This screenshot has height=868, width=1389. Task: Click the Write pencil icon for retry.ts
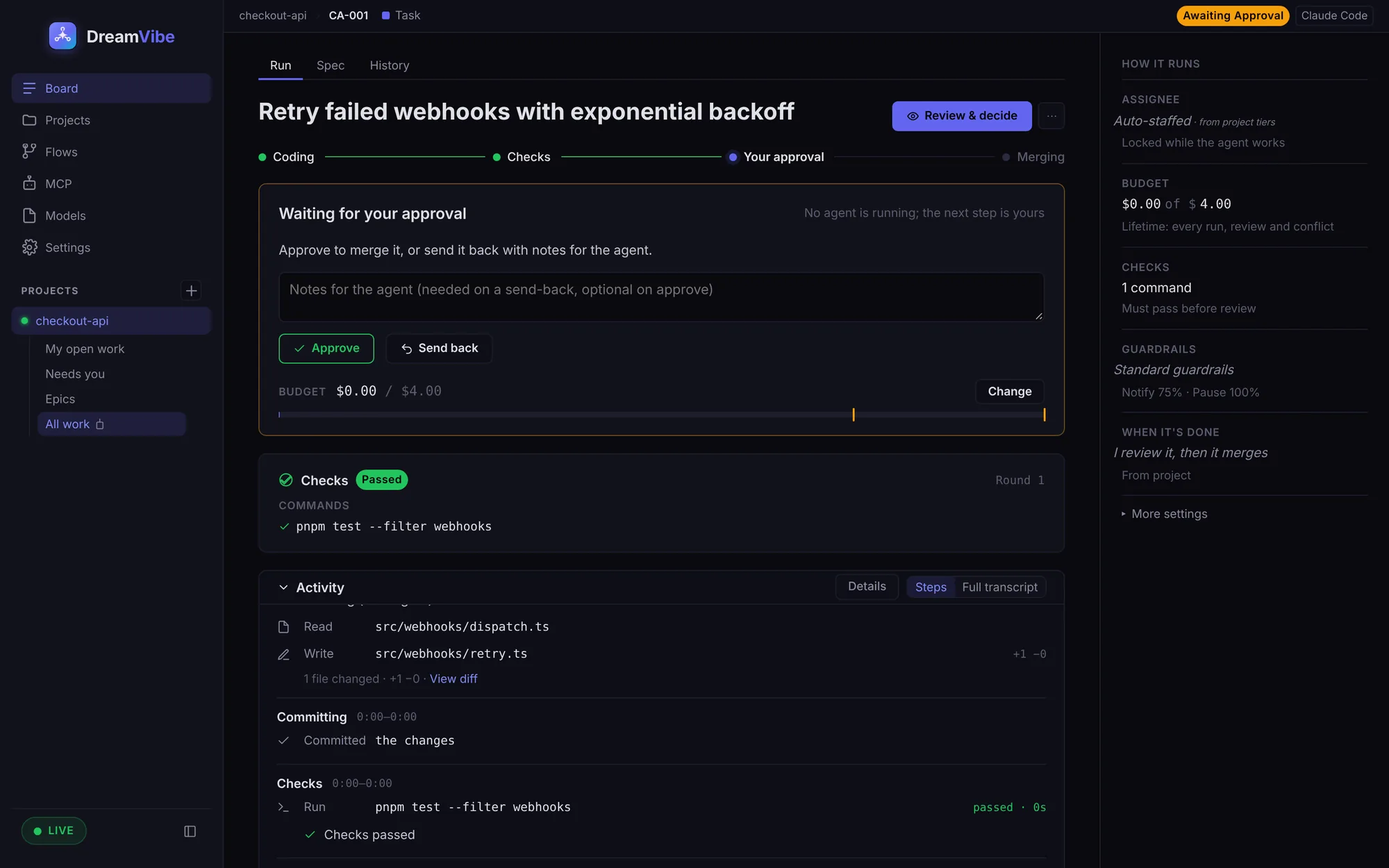[283, 654]
